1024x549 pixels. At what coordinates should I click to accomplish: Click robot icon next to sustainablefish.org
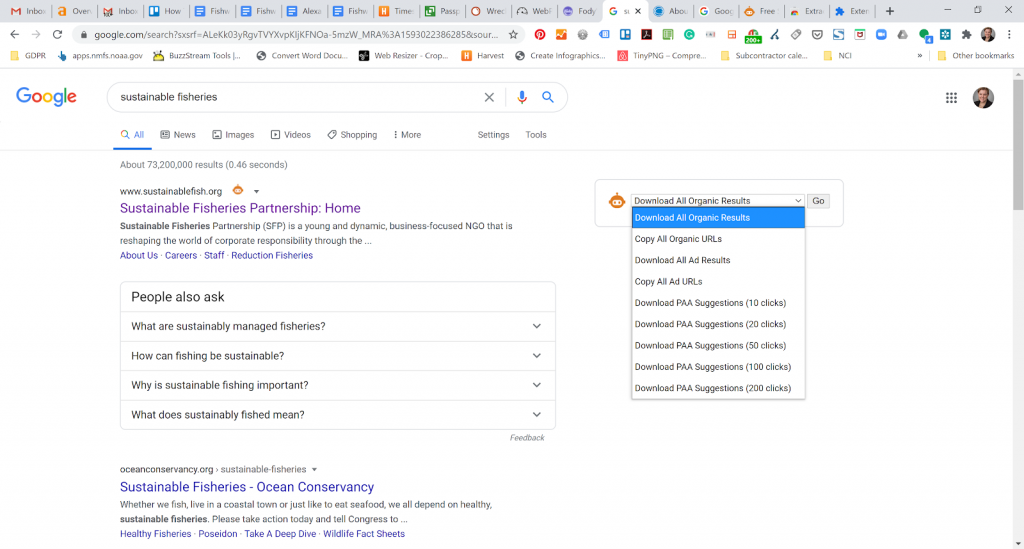tap(238, 190)
